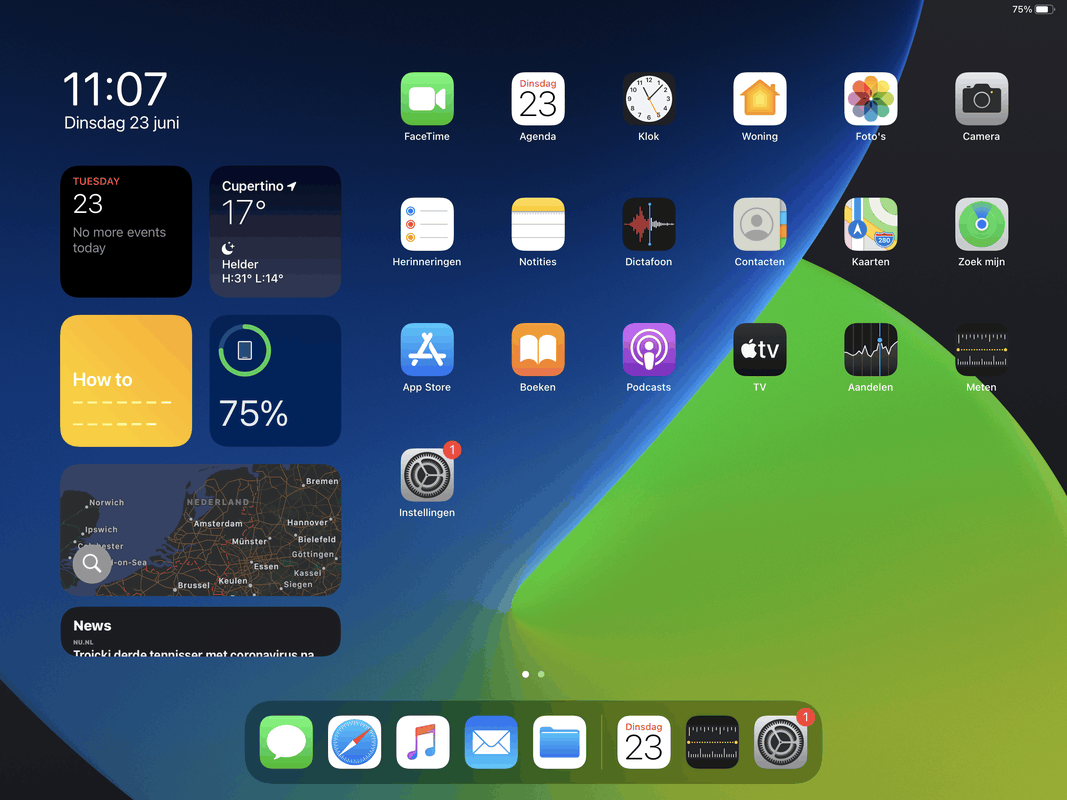Open the maps widget showing Nederland

[x=201, y=530]
